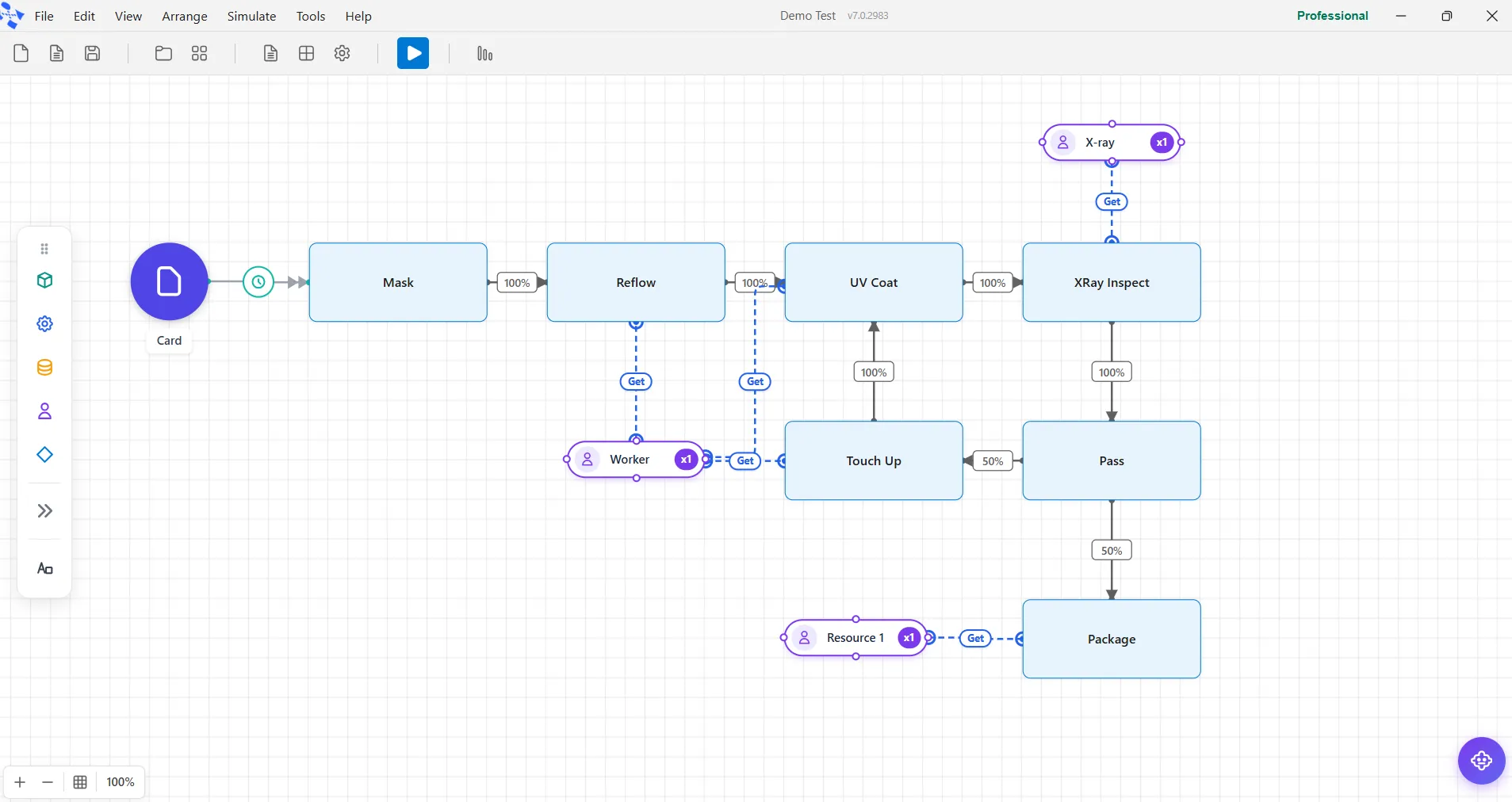
Task: Open the File menu
Action: point(44,16)
